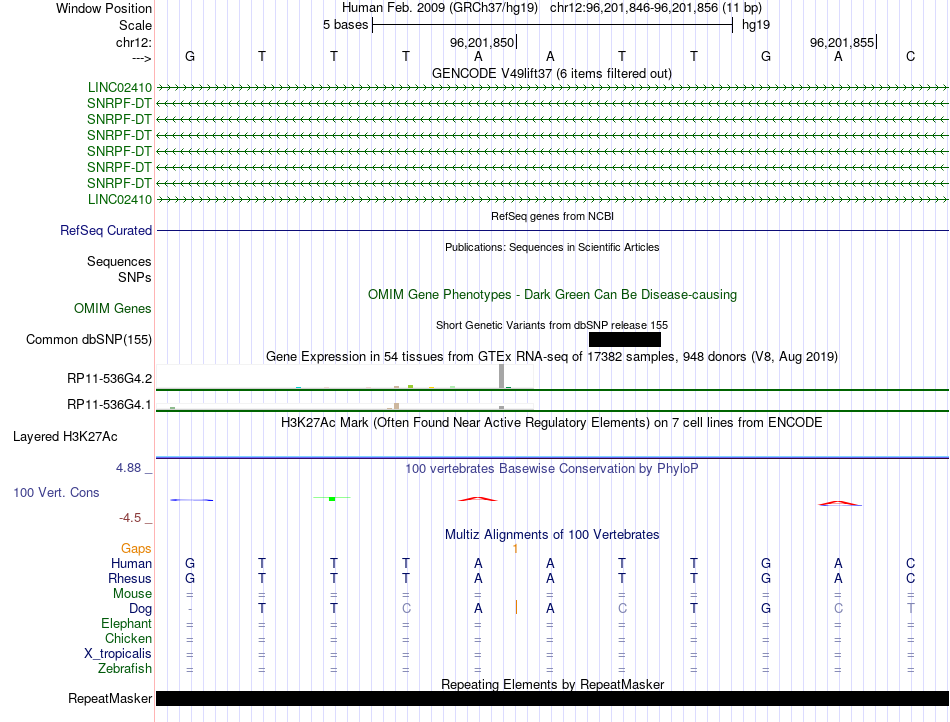The image size is (950, 722).
Task: Open Multiz Alignments of 100 Vertebrates title
Action: 552,534
